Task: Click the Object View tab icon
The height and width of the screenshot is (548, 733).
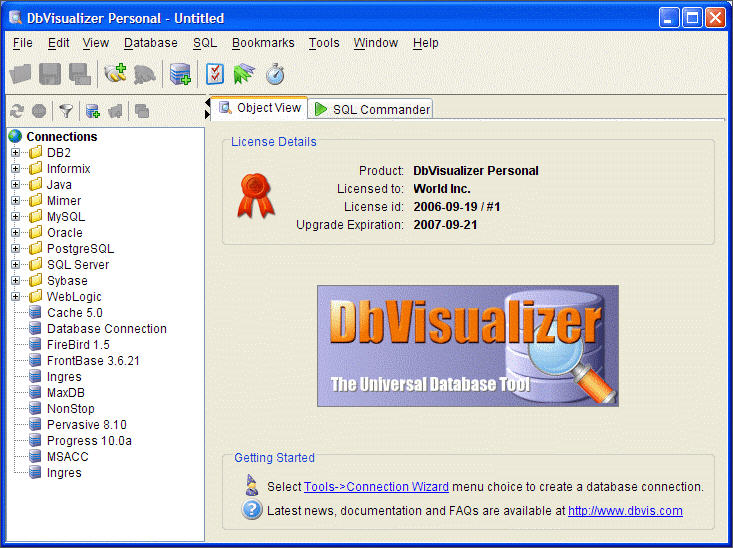Action: (225, 108)
